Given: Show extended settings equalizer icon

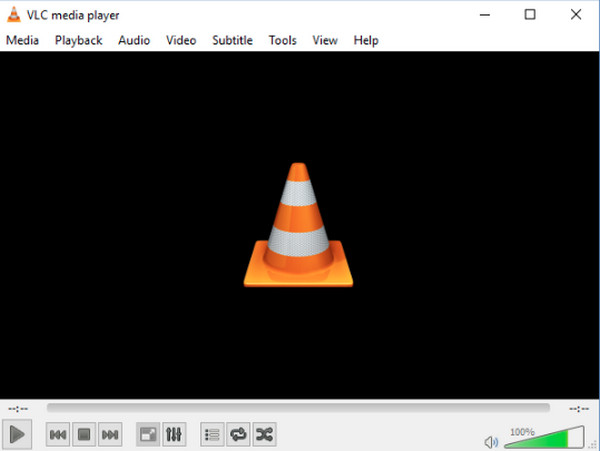Looking at the screenshot, I should (174, 435).
